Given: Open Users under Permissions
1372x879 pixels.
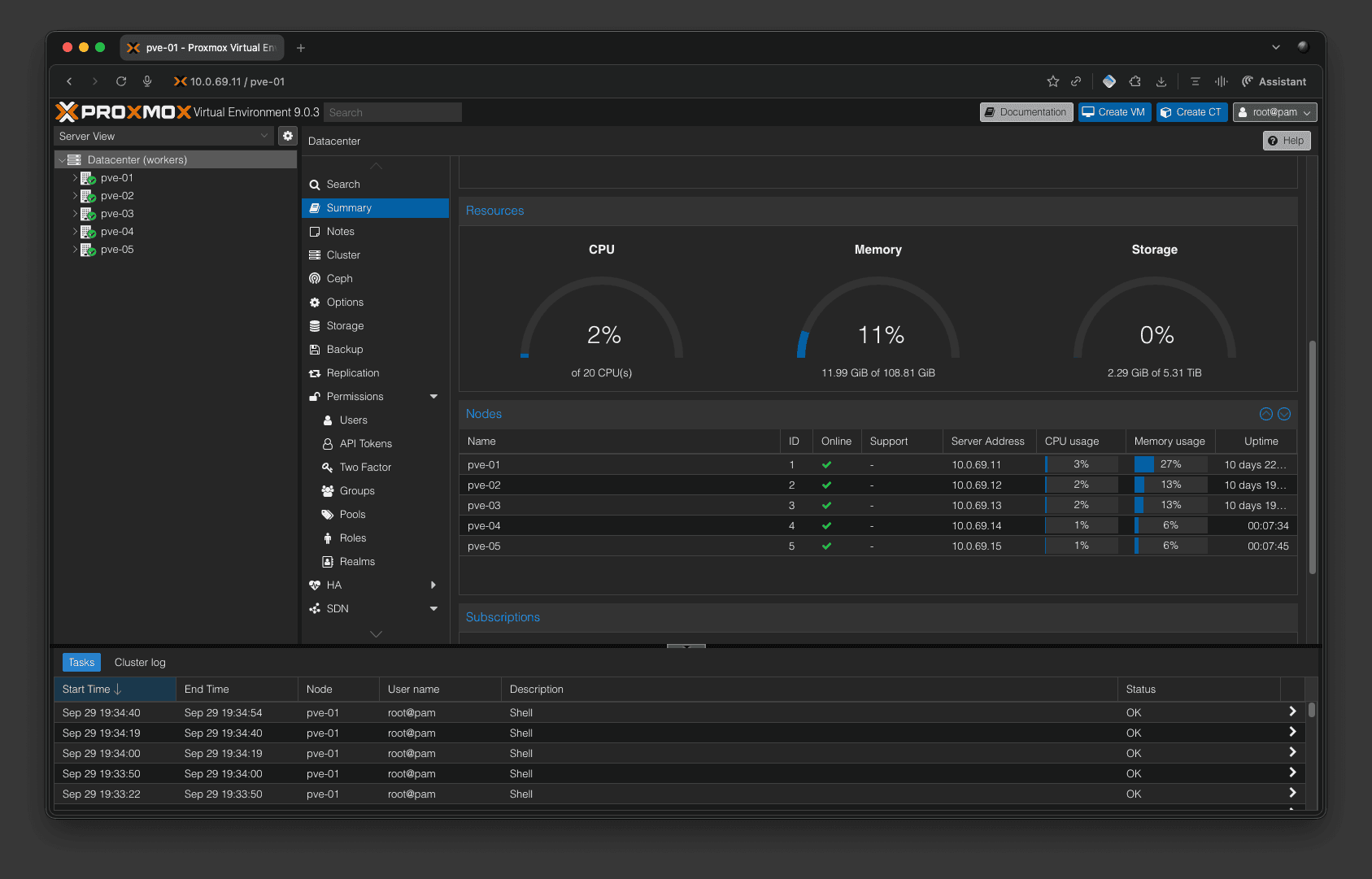Looking at the screenshot, I should tap(375, 420).
